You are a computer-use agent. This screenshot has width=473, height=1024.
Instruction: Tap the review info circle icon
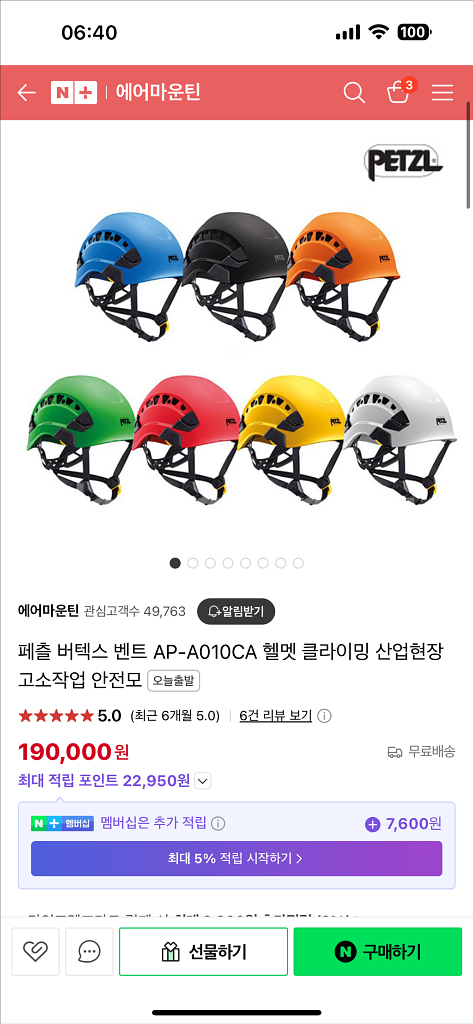point(324,716)
